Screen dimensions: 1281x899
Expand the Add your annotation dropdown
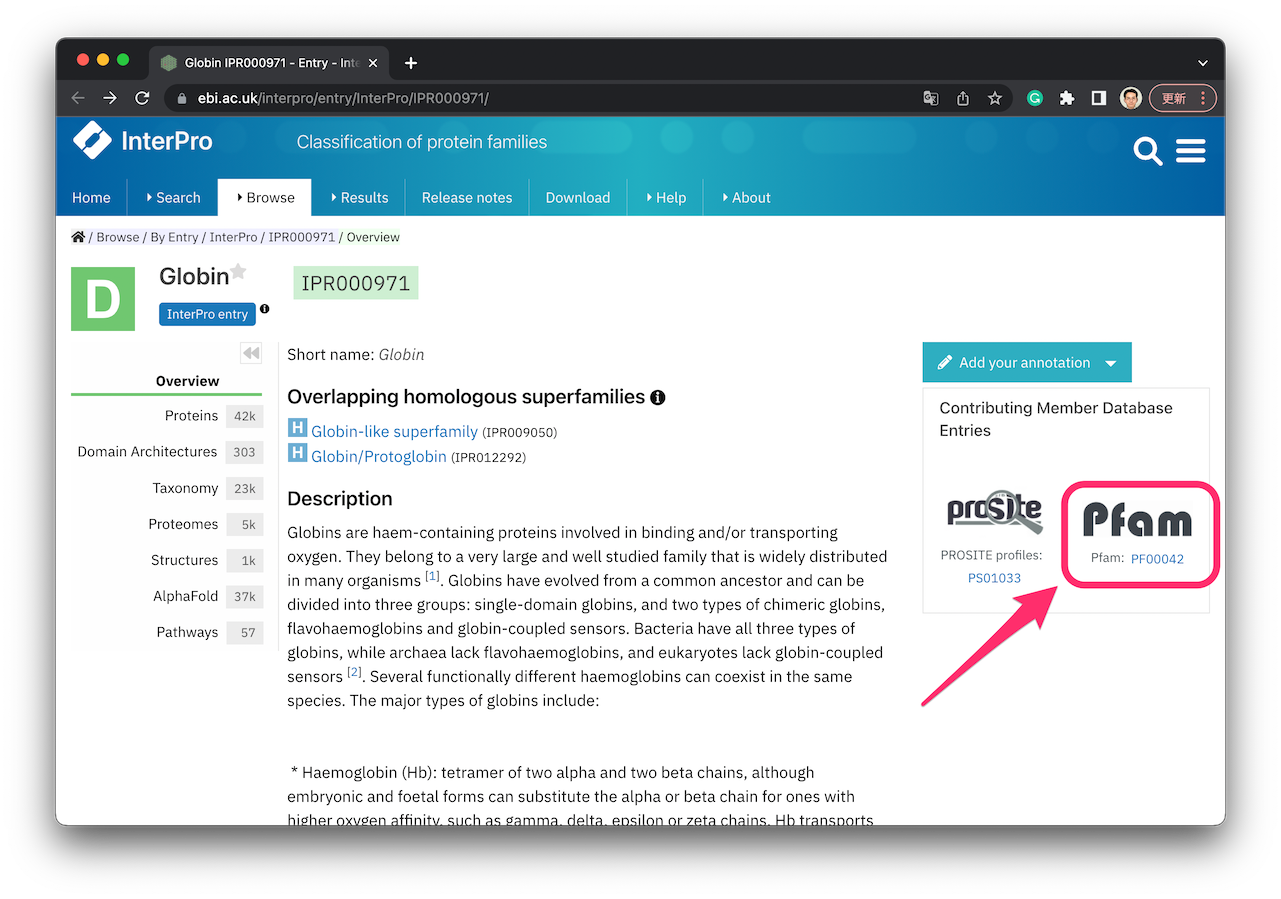1111,363
